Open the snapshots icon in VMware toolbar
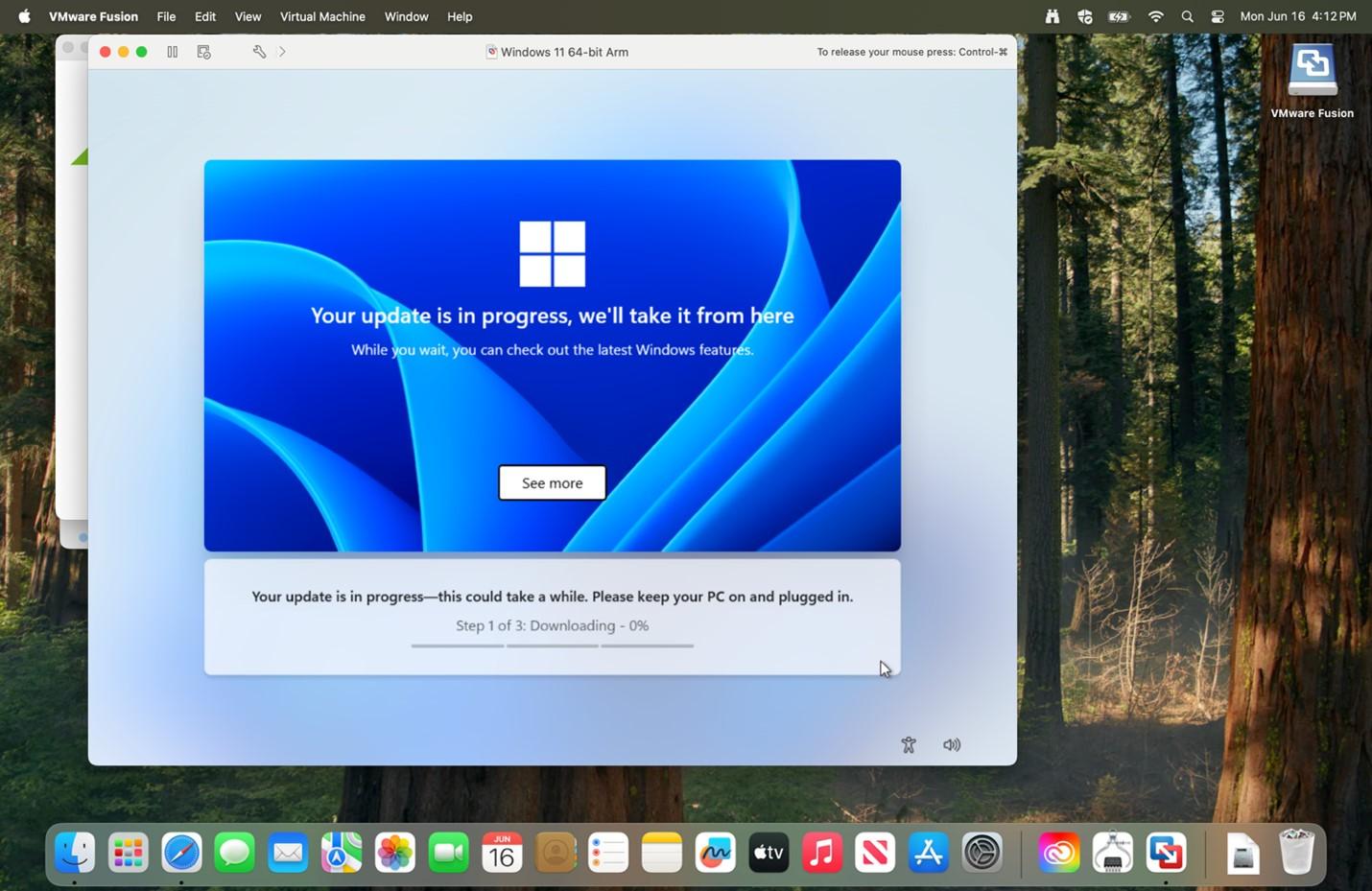1372x891 pixels. (203, 52)
